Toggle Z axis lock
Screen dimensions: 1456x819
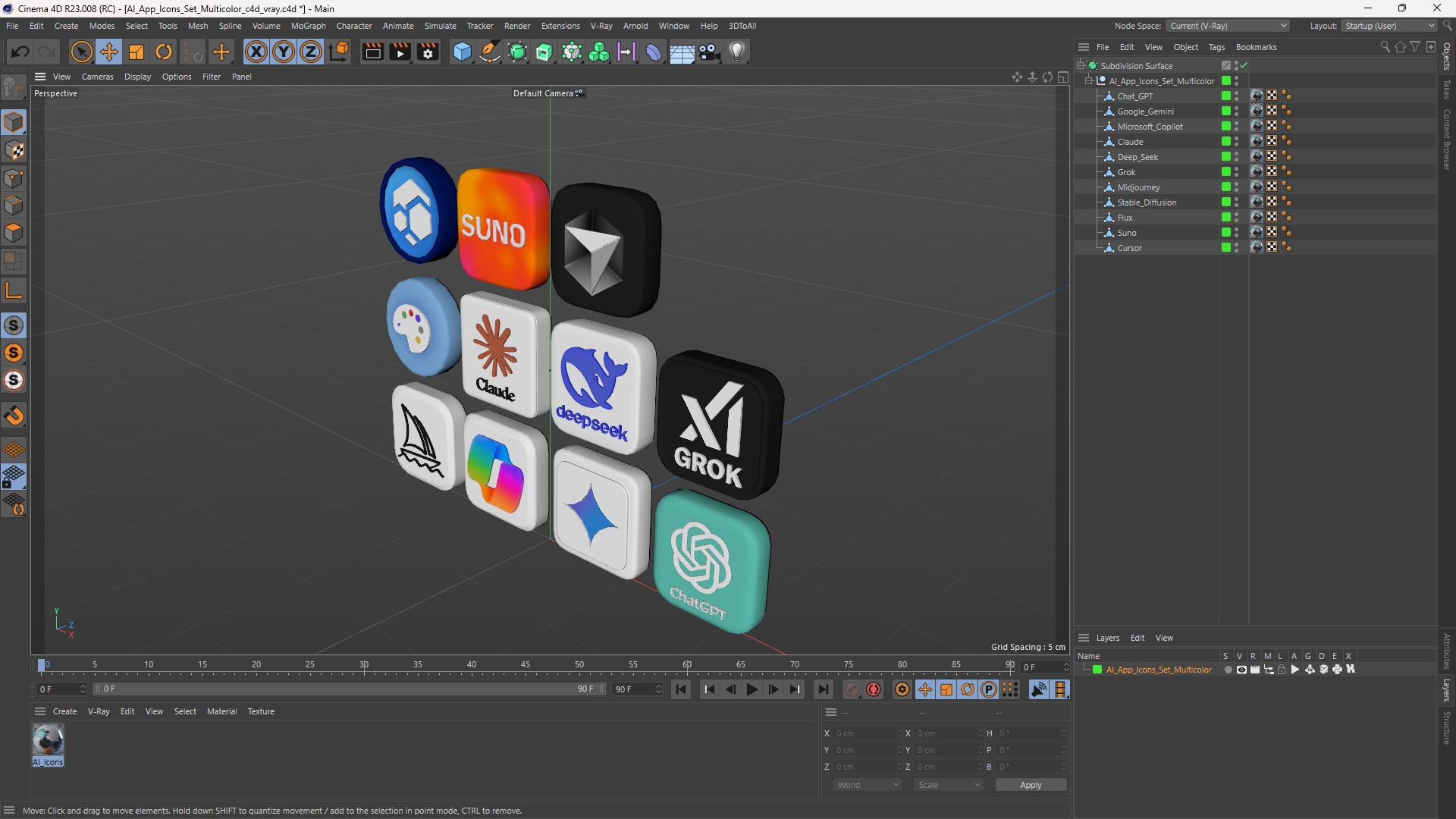[x=311, y=52]
